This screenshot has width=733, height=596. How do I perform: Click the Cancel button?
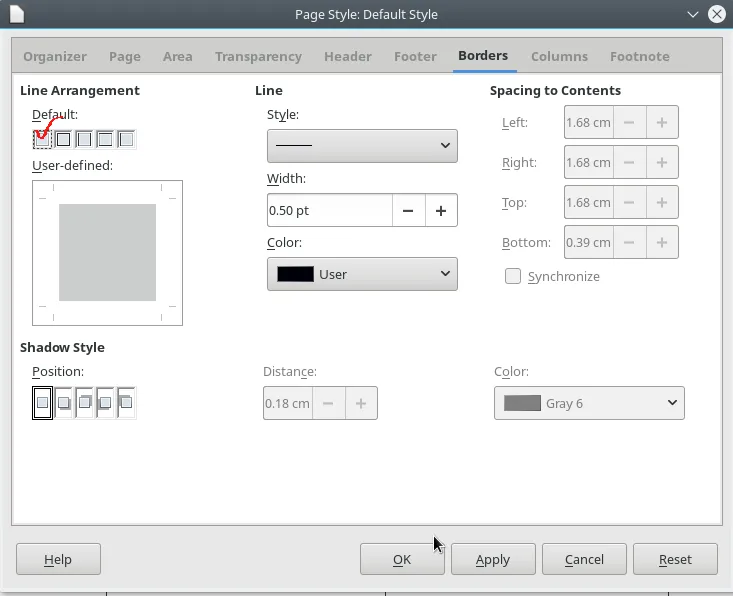584,559
